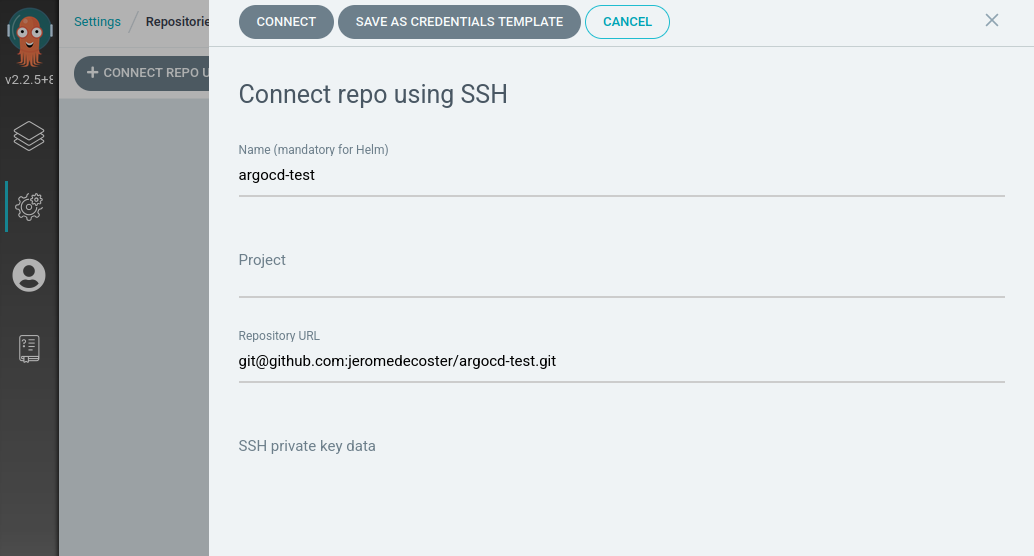Click the "Connect repo using SSH" heading
The width and height of the screenshot is (1034, 556).
click(373, 95)
